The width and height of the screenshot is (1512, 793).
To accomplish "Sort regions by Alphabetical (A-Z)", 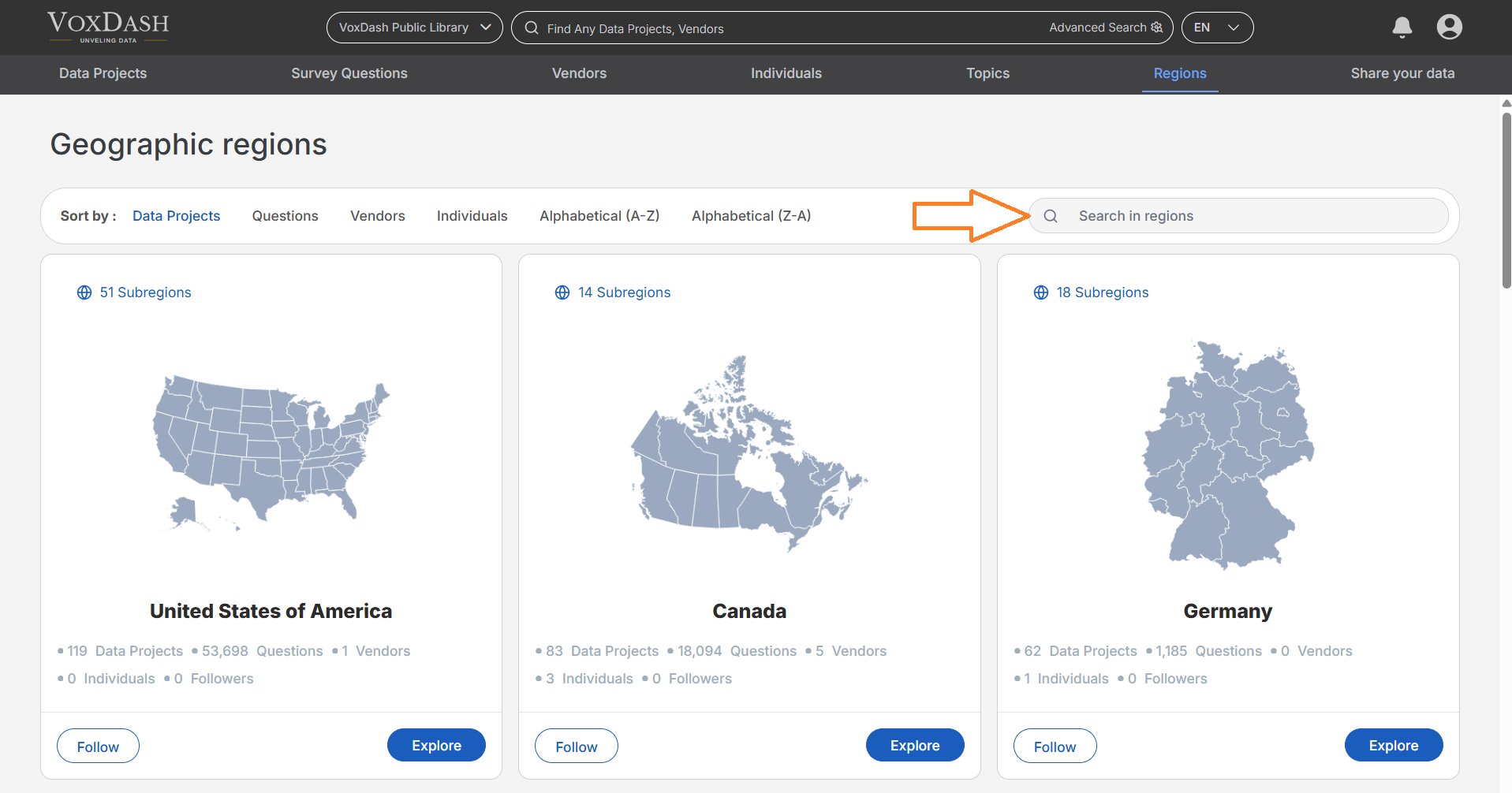I will click(x=599, y=215).
